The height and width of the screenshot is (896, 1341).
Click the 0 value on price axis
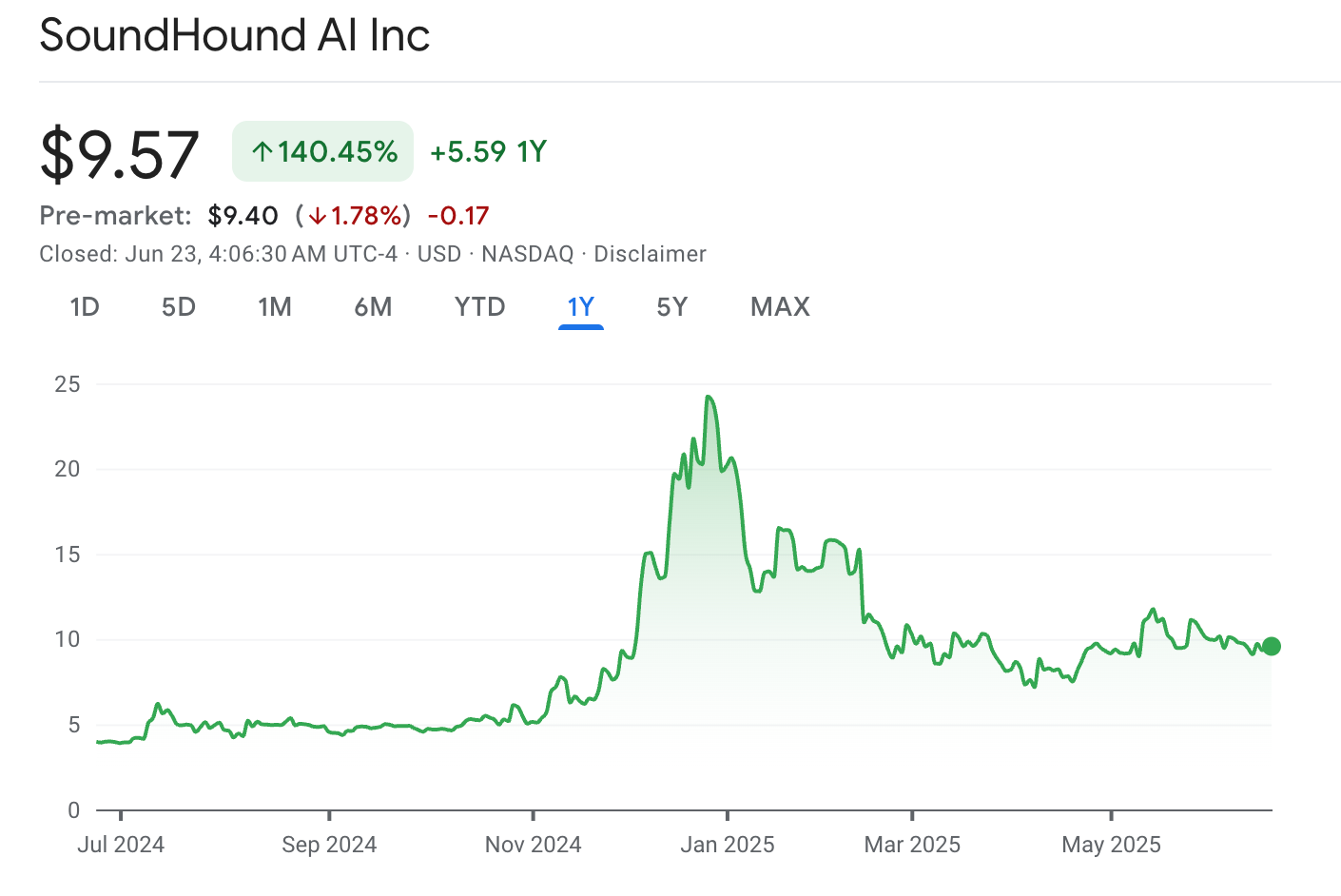click(x=74, y=810)
